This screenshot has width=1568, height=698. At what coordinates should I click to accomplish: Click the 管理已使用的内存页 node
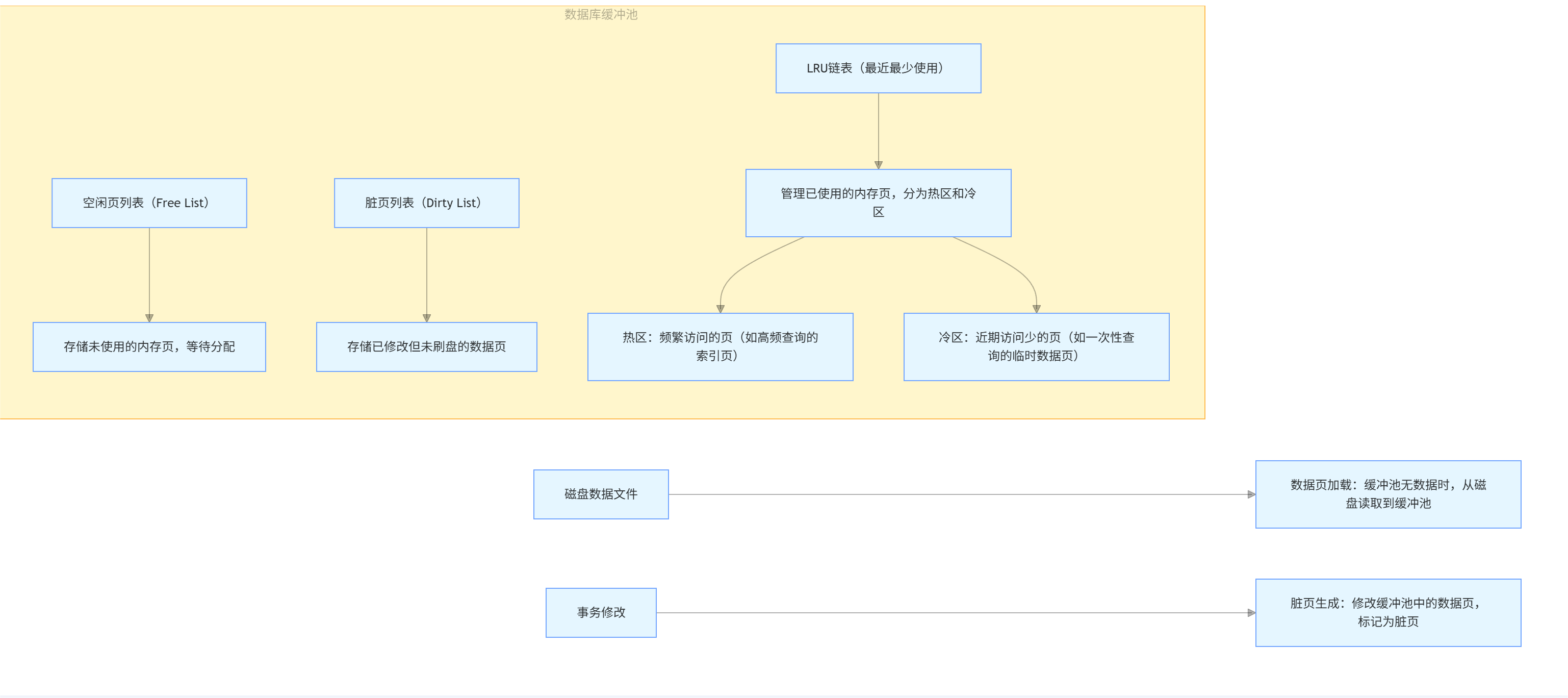(x=878, y=203)
